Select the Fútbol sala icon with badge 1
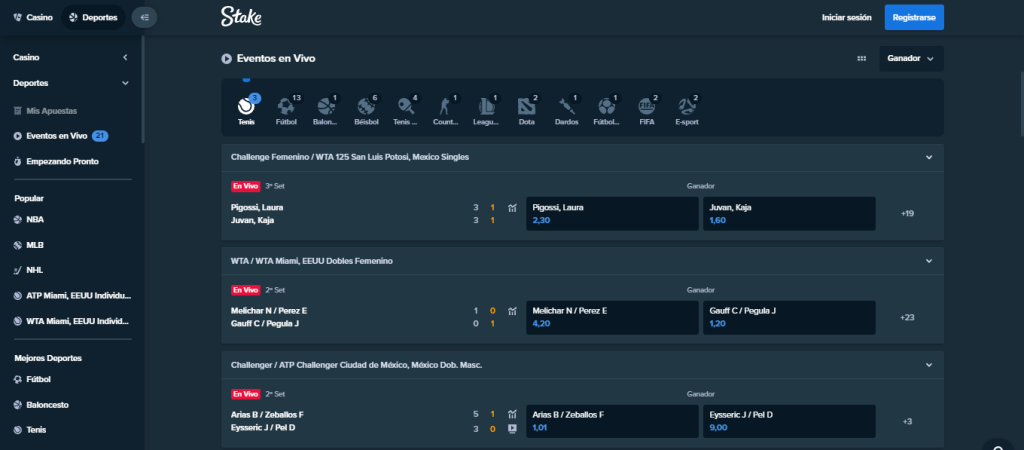The width and height of the screenshot is (1024, 450). click(607, 110)
